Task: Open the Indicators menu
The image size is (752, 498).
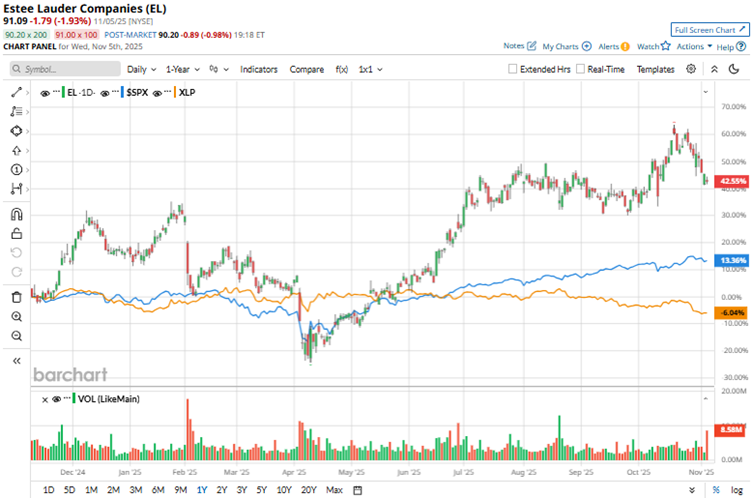Action: pyautogui.click(x=259, y=69)
